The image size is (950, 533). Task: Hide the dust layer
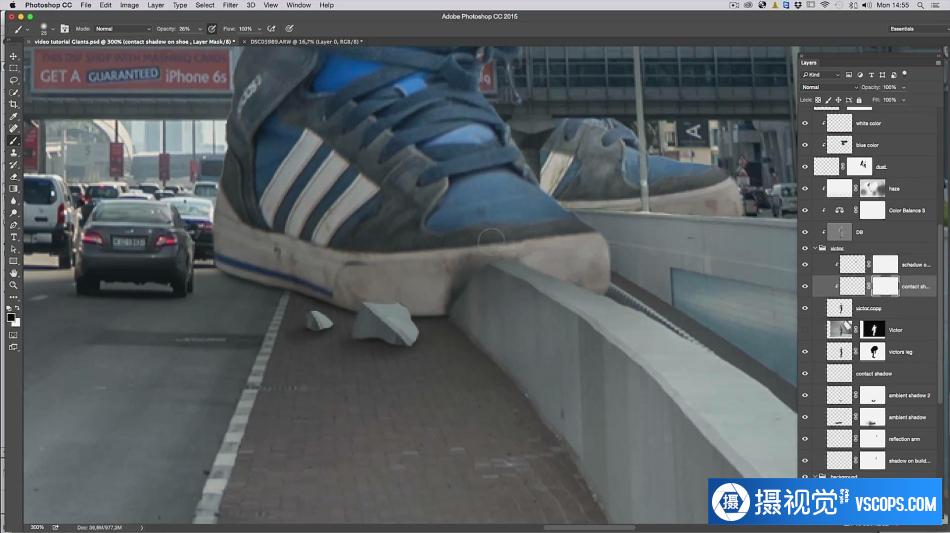pos(805,167)
